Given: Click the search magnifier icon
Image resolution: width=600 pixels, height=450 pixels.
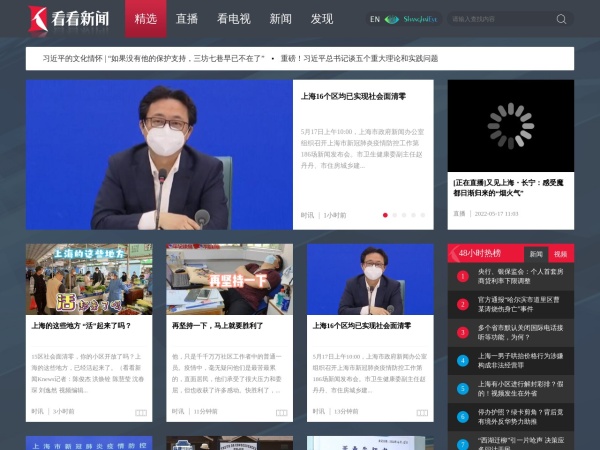Looking at the screenshot, I should 561,19.
